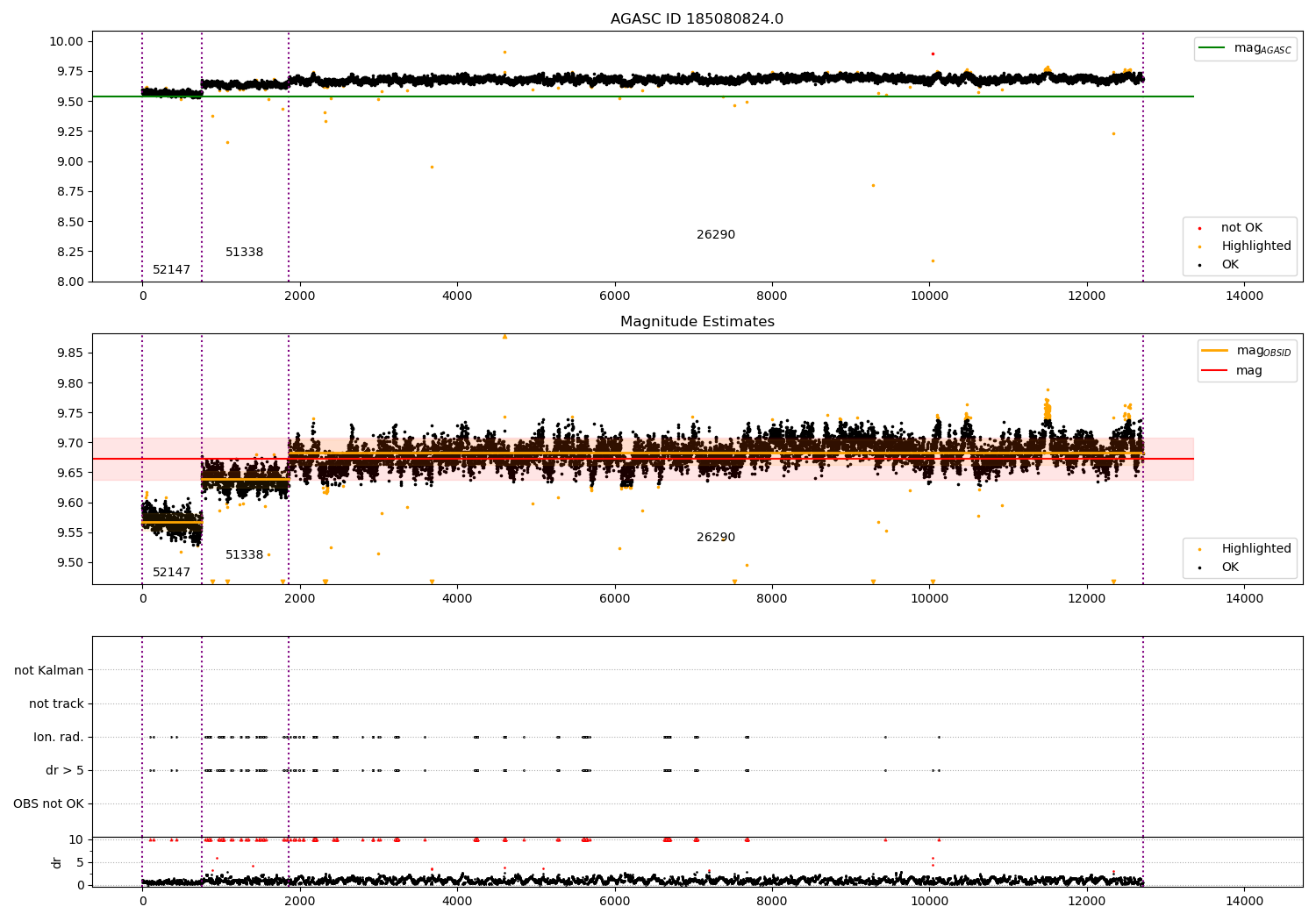
Task: Click obsid label '26290' in middle plot
Action: click(x=716, y=538)
